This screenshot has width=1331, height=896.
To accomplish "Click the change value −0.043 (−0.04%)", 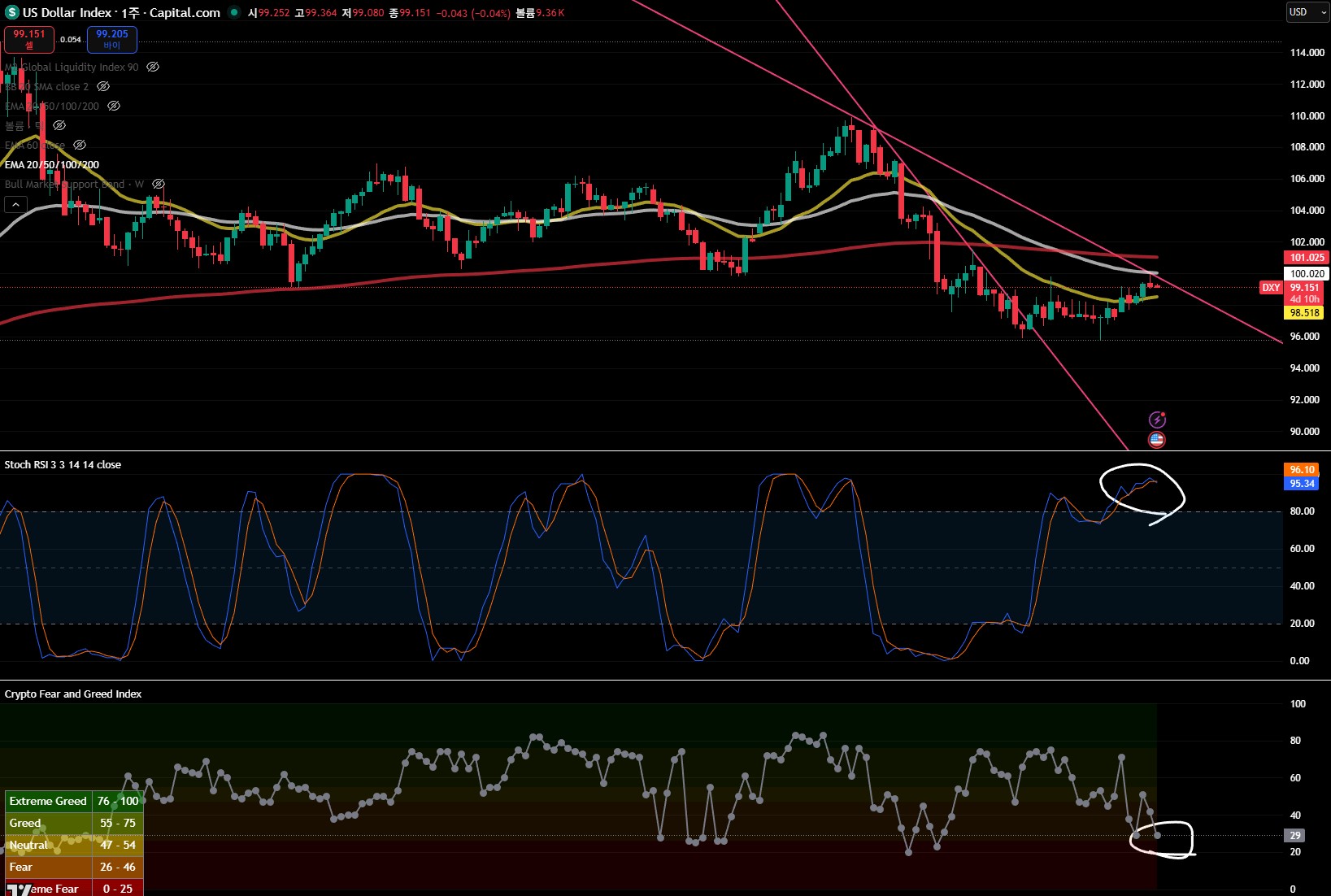I will click(473, 12).
